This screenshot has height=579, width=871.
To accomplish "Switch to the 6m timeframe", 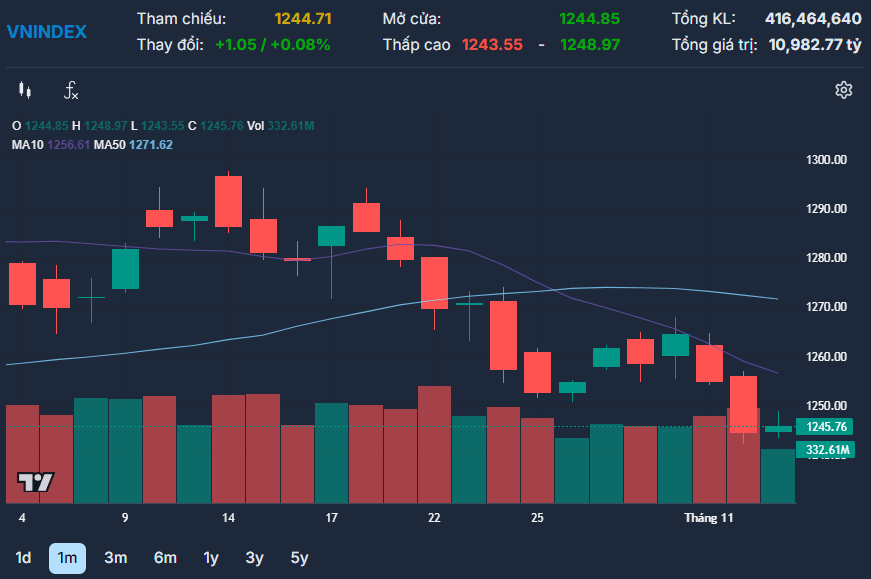I will click(x=165, y=558).
